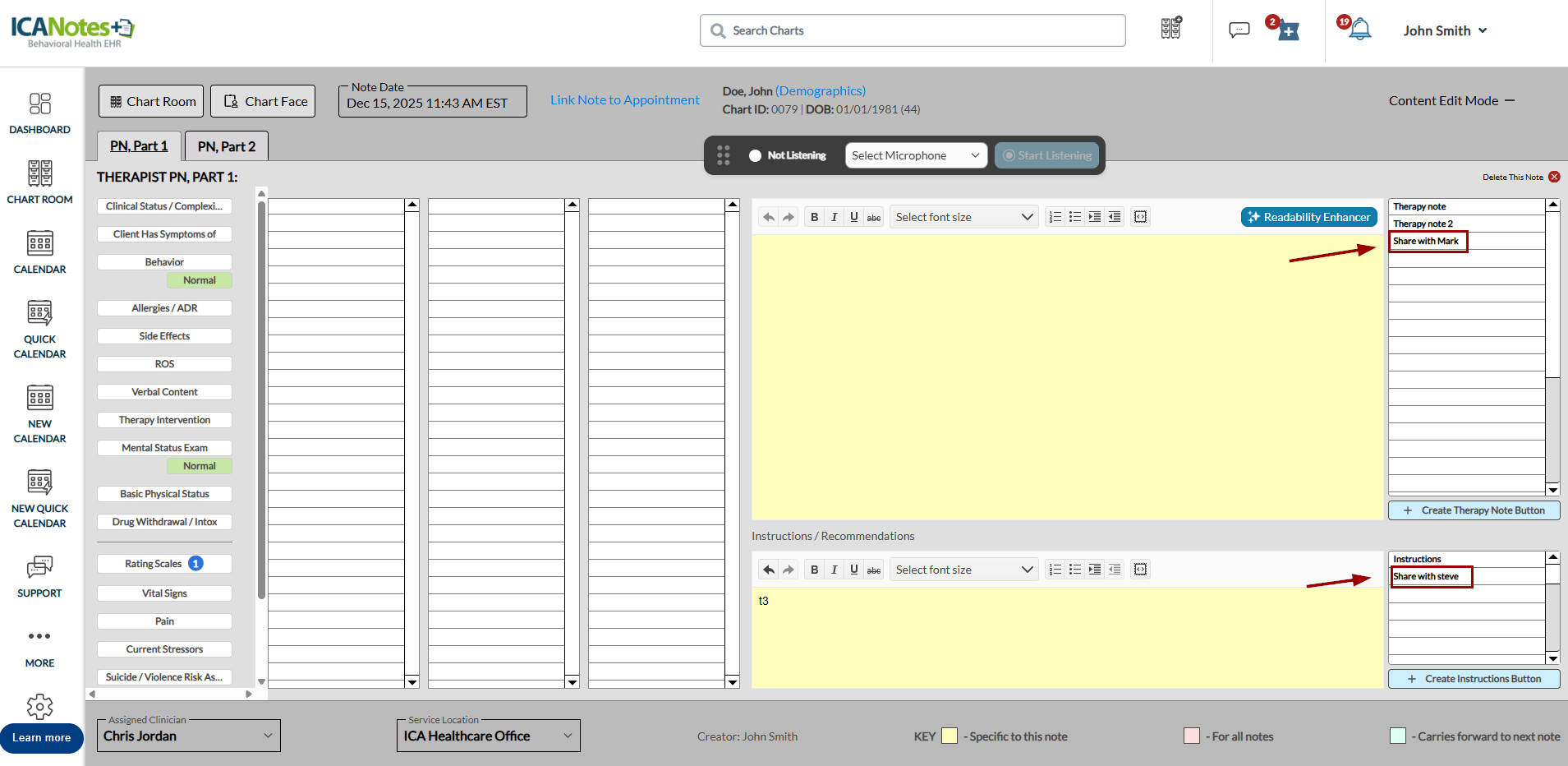Screen dimensions: 1568x766
Task: Select the PN, Part 1 tab
Action: coord(139,146)
